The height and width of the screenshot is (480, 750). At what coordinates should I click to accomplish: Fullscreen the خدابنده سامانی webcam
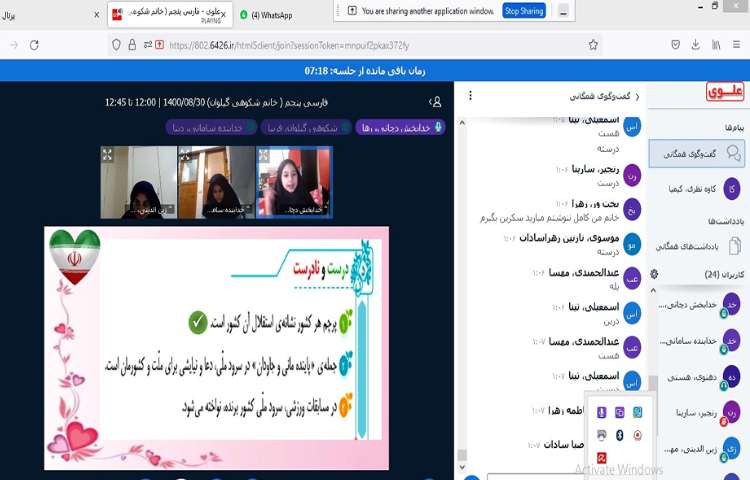click(x=185, y=155)
